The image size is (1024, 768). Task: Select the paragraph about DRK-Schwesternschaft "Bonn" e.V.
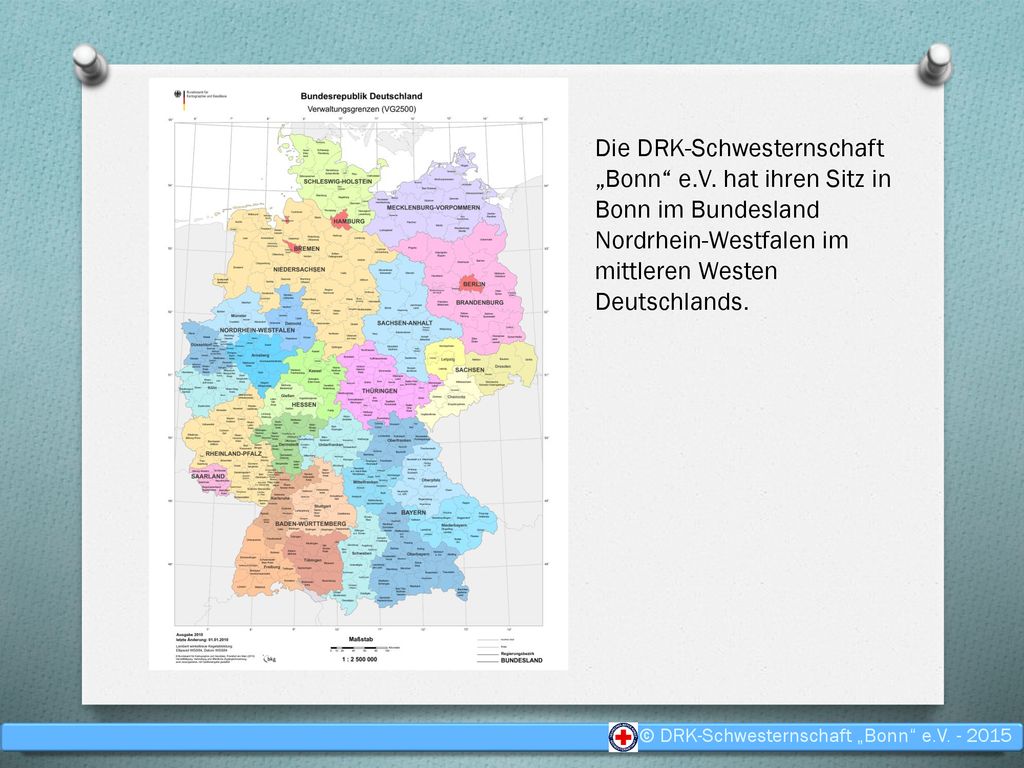(743, 225)
